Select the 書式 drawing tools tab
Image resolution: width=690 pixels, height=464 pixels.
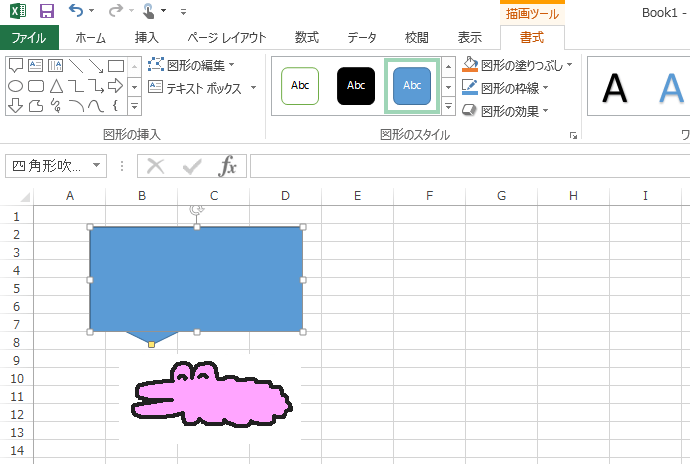point(532,38)
